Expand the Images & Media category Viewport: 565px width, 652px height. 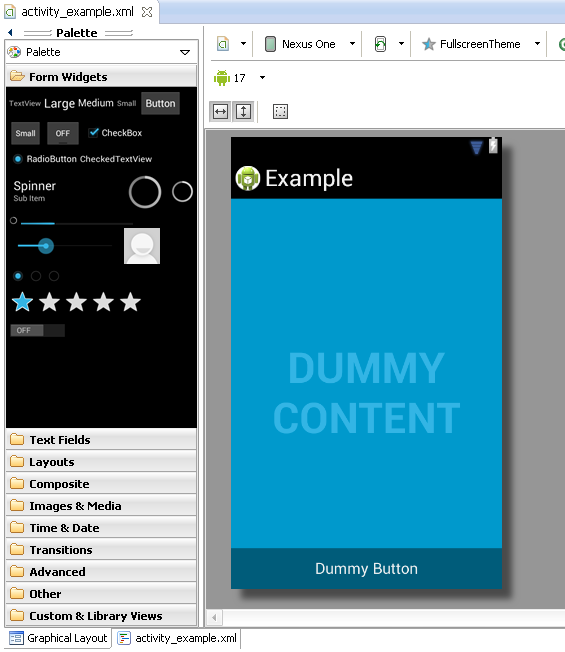pyautogui.click(x=101, y=506)
